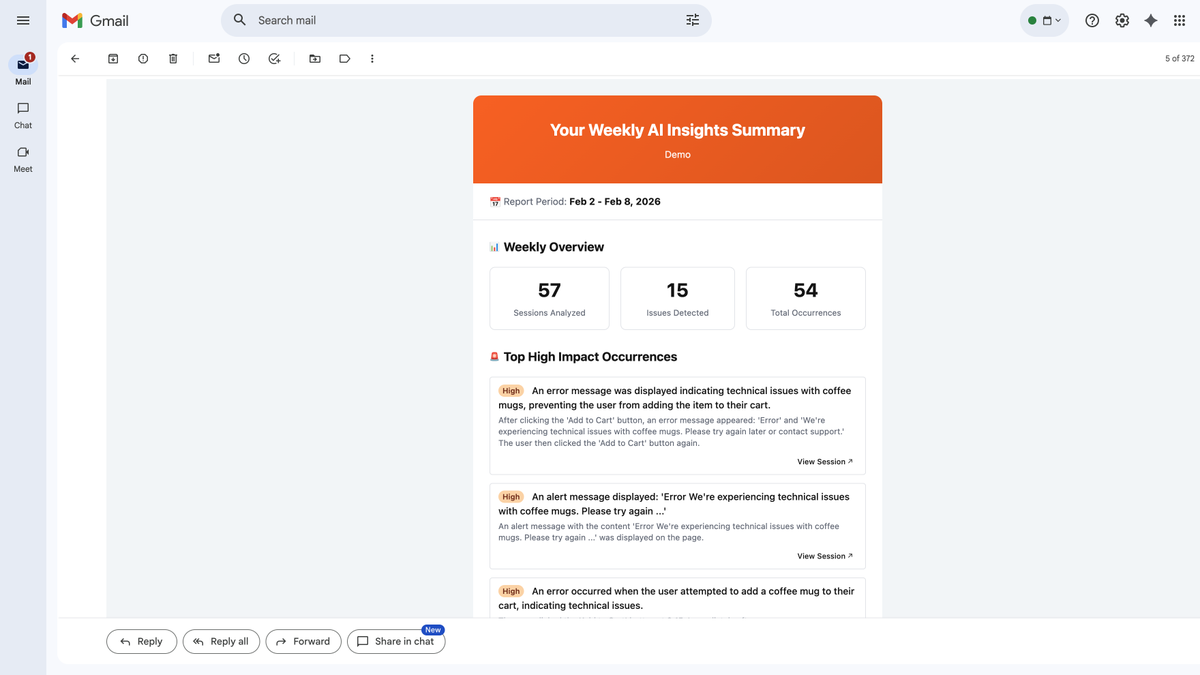Open search options filter icon
1200x675 pixels.
693,20
